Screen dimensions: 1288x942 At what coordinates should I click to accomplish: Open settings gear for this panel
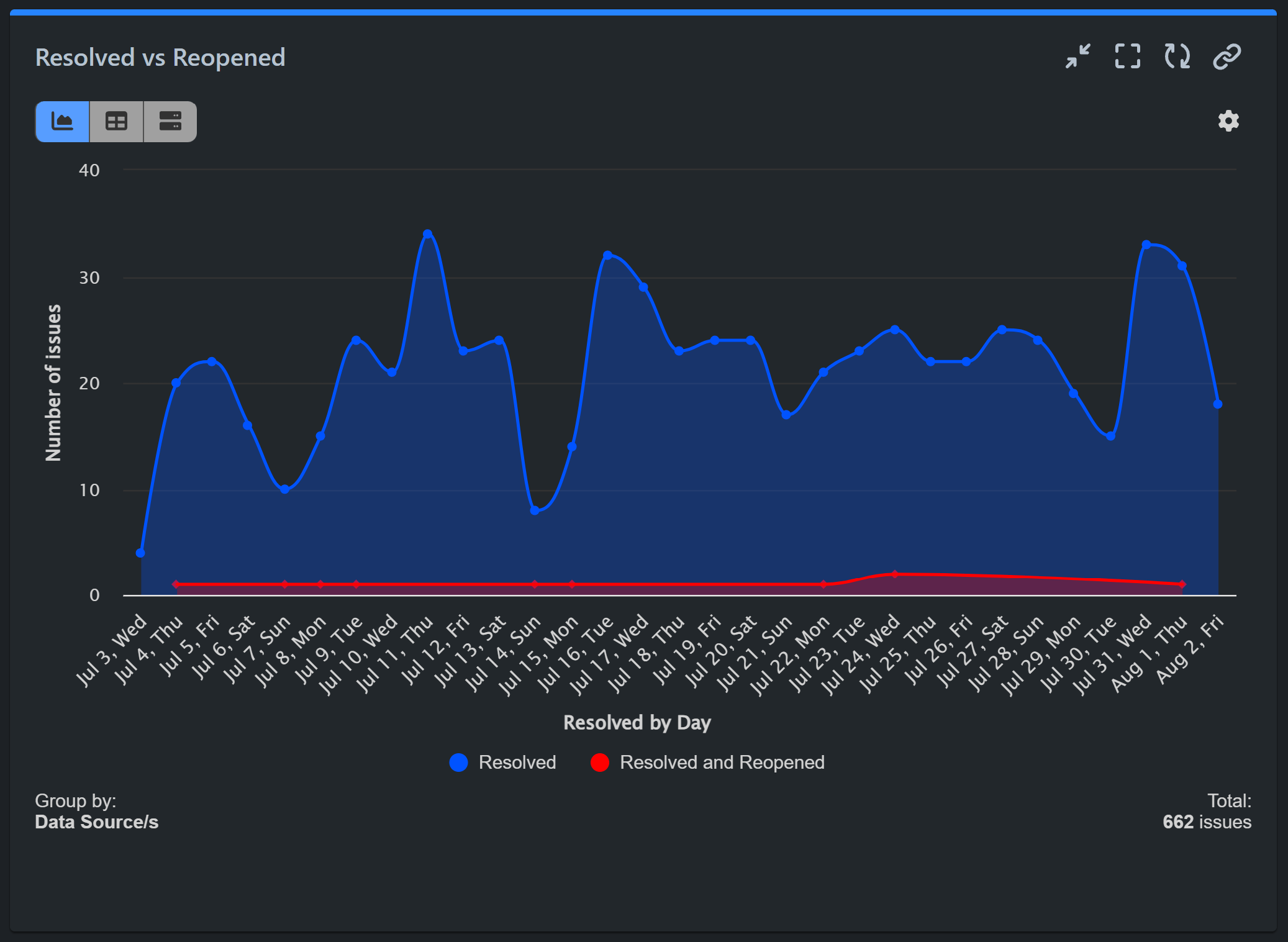click(1228, 121)
